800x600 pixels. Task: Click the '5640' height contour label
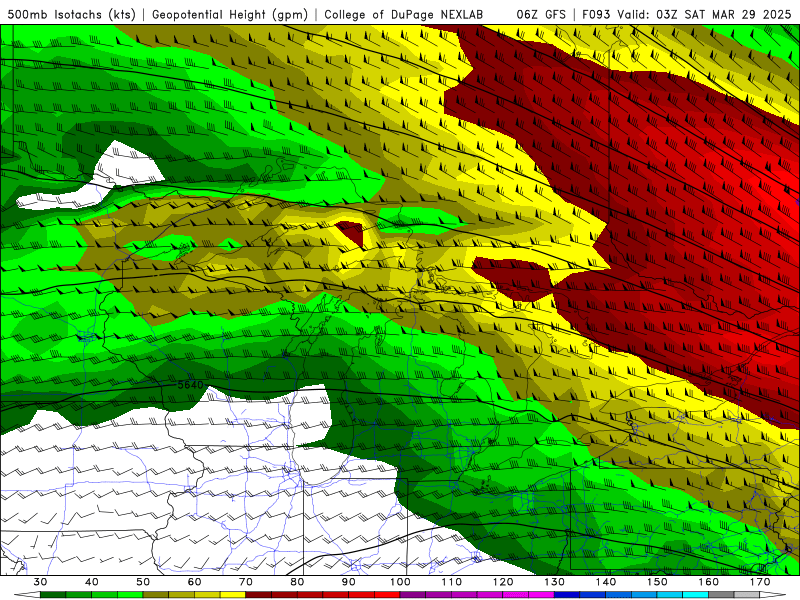[x=190, y=385]
